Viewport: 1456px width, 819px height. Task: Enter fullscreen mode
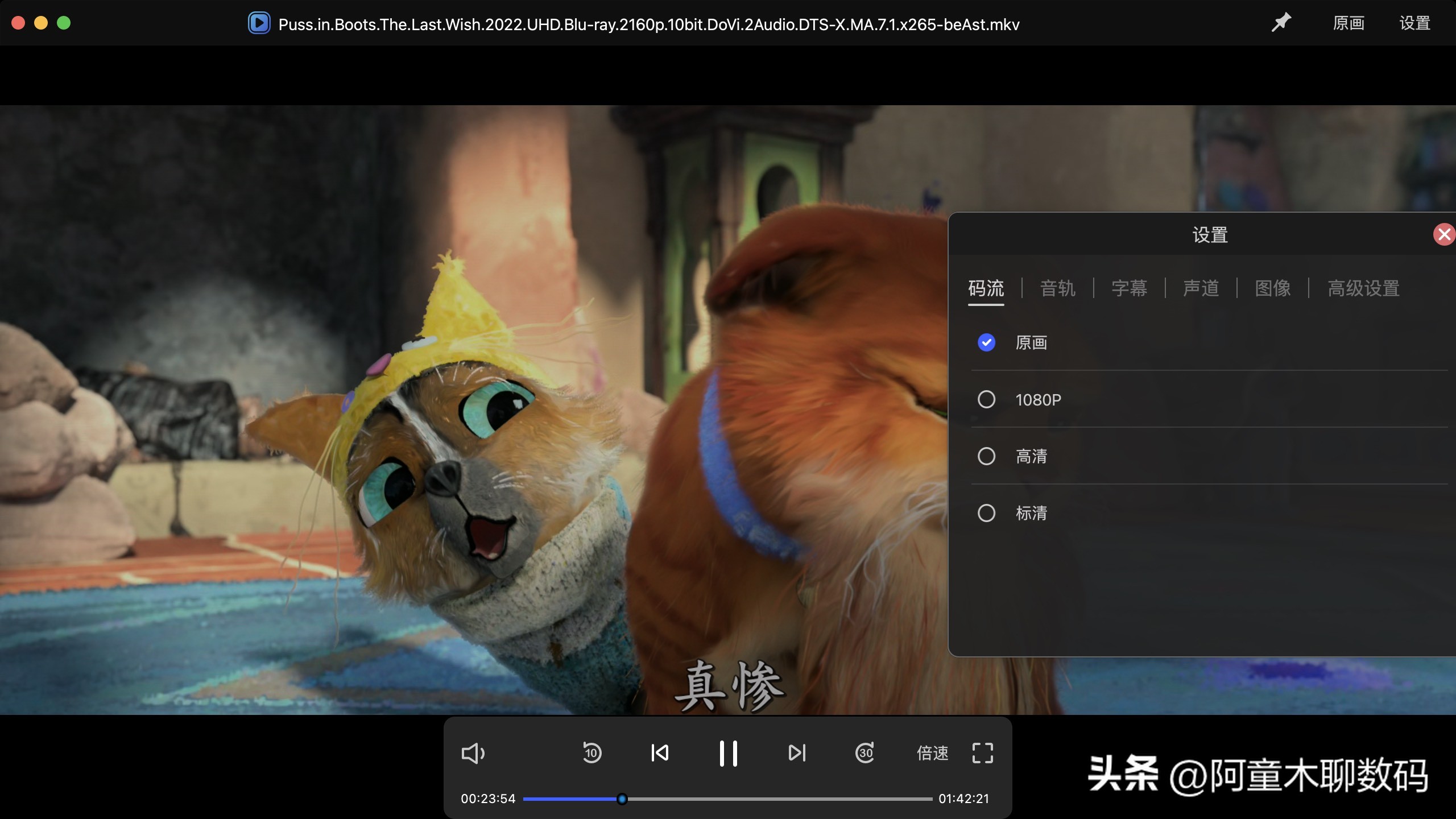click(982, 753)
